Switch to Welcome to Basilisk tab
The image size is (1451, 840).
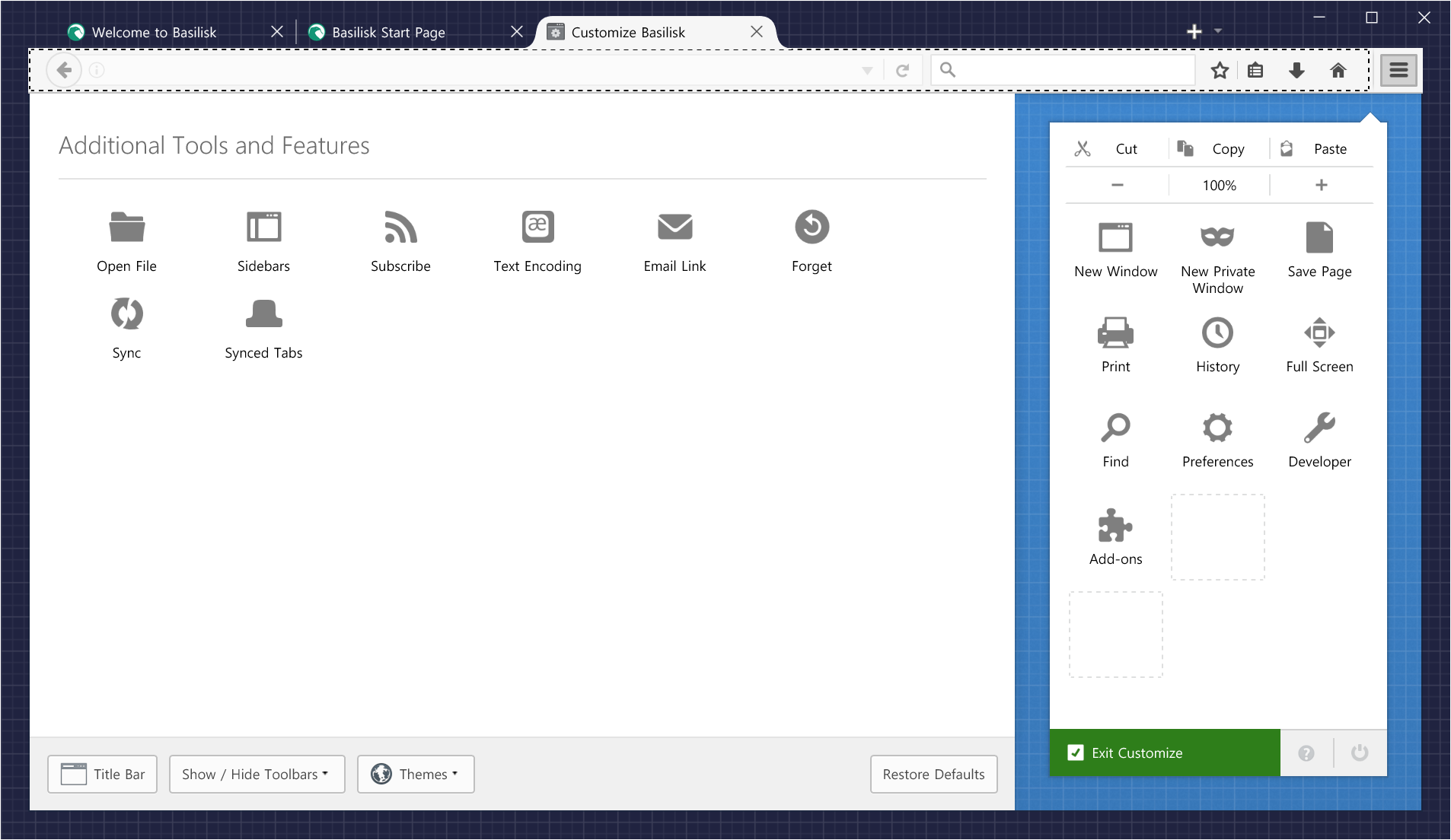[155, 32]
